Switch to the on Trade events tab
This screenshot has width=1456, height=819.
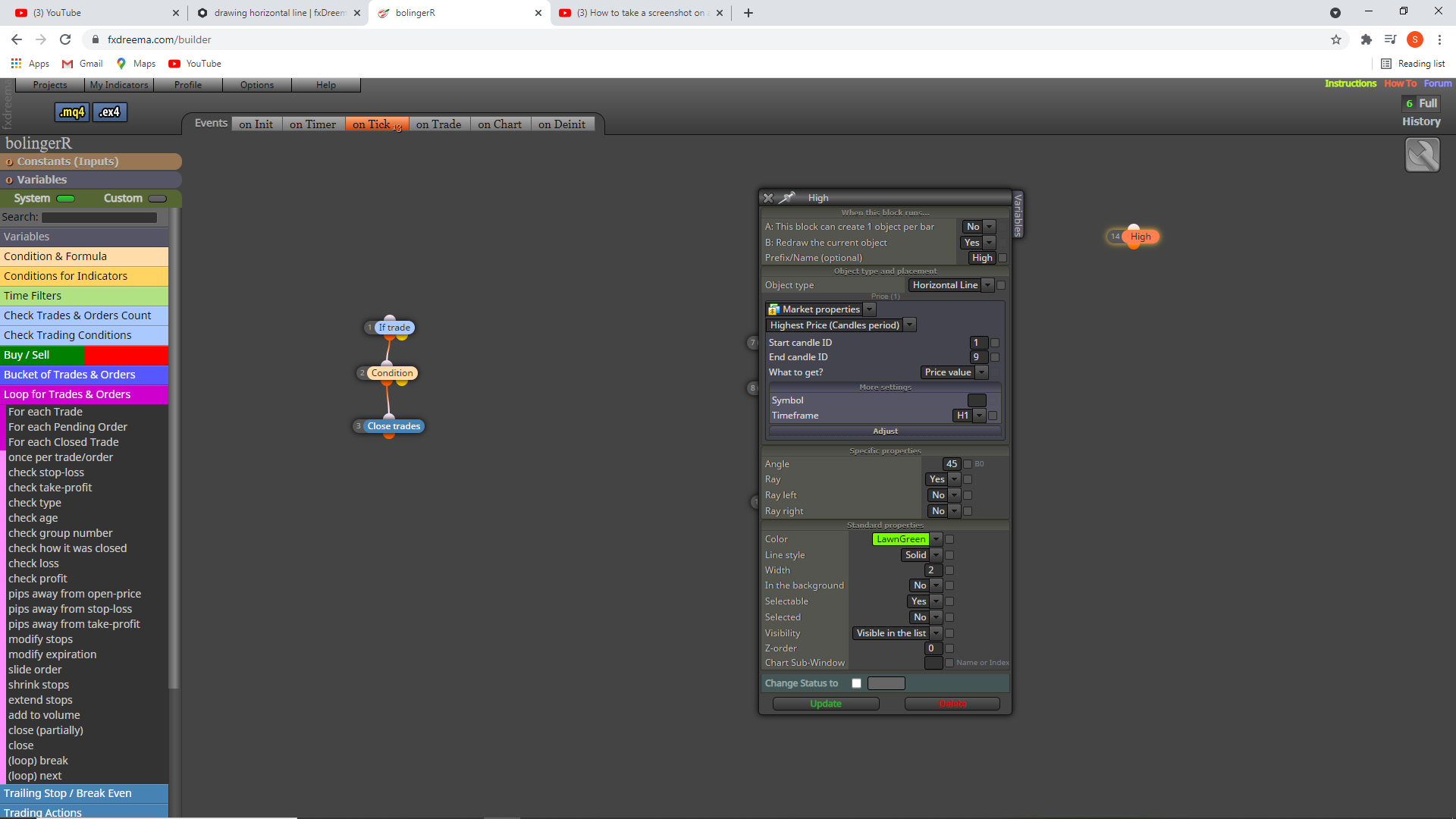pos(438,124)
